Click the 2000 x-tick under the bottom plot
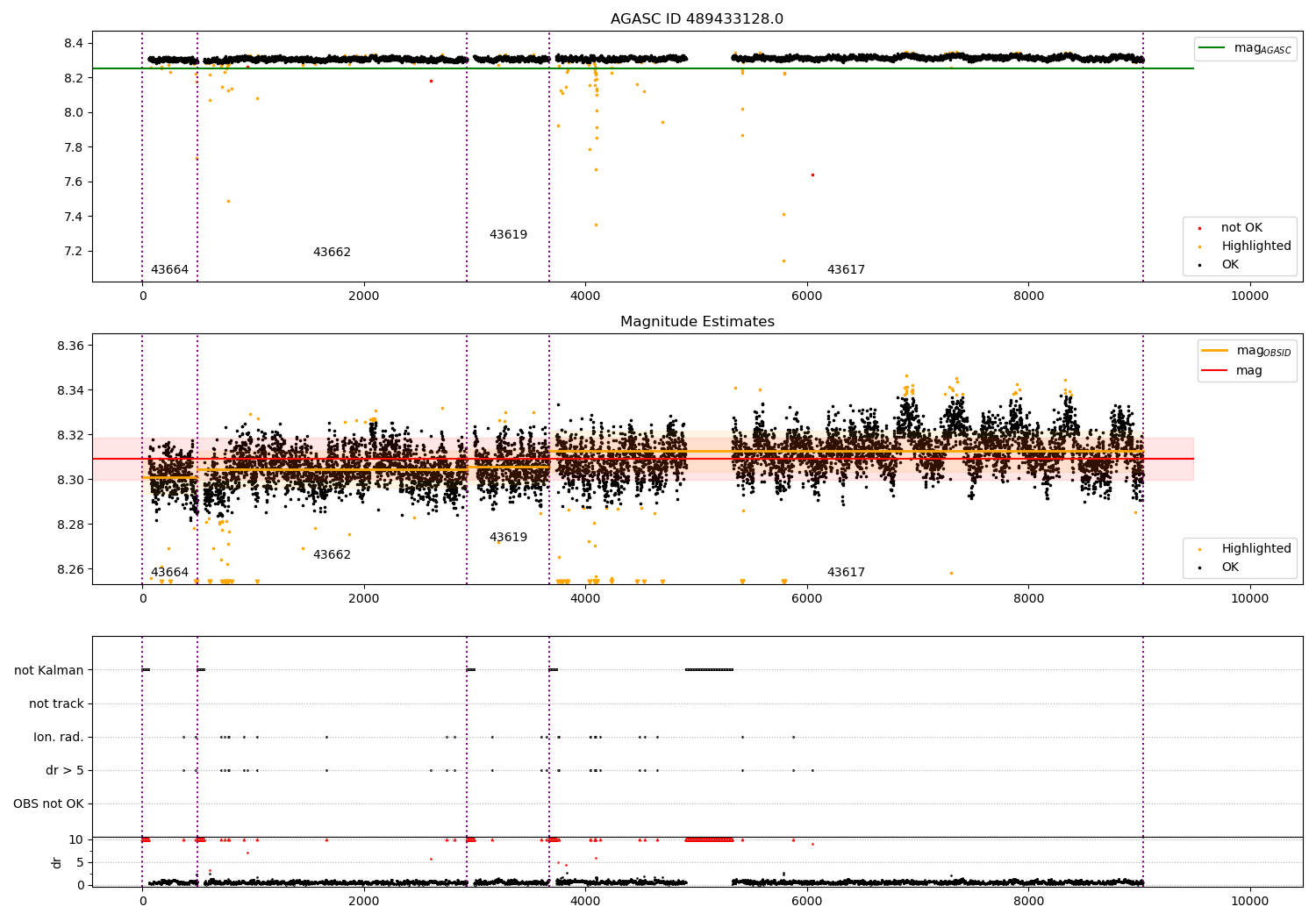1316x921 pixels. 363,902
